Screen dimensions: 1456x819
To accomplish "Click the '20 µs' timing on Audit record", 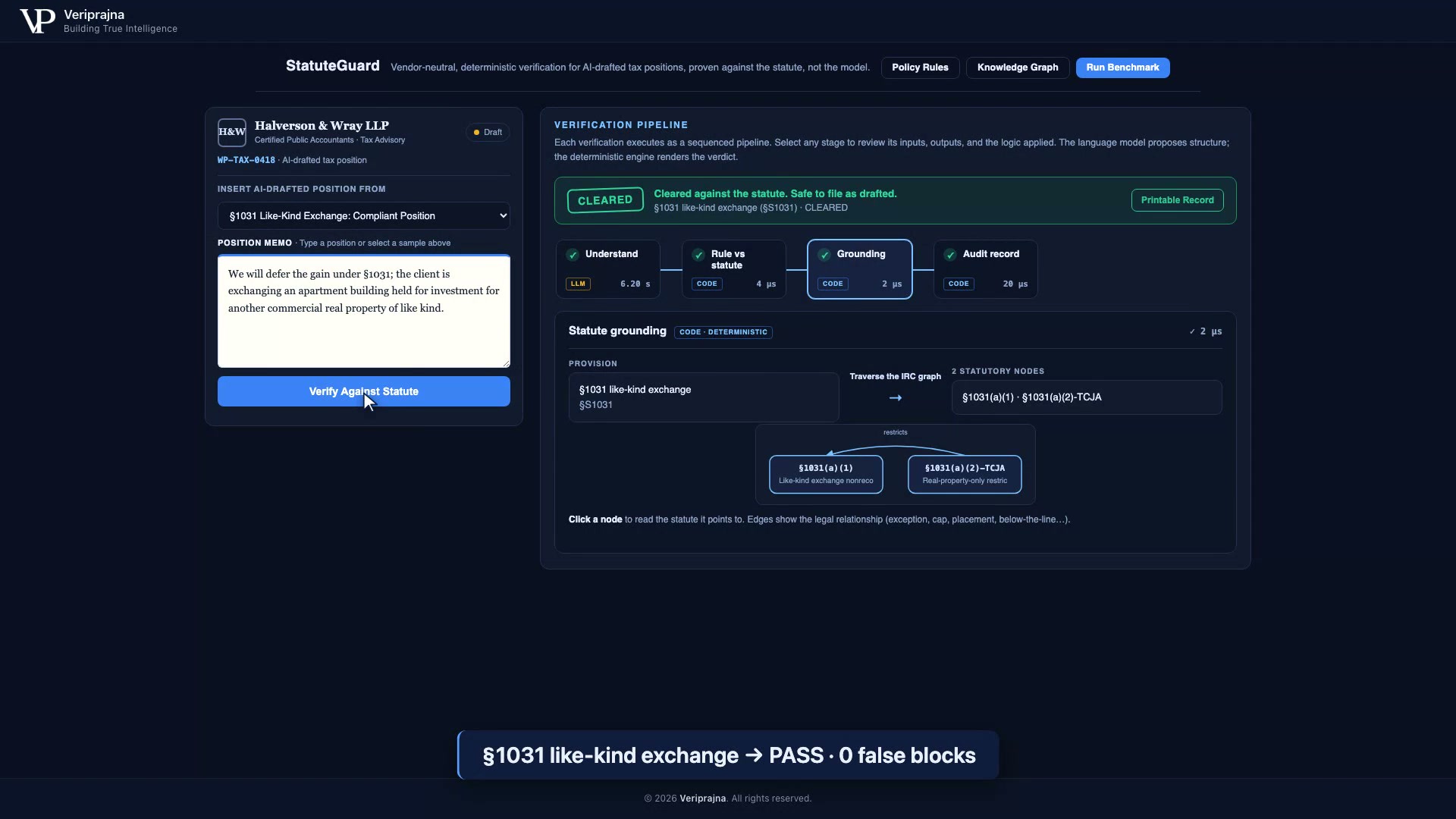I will pos(1015,284).
